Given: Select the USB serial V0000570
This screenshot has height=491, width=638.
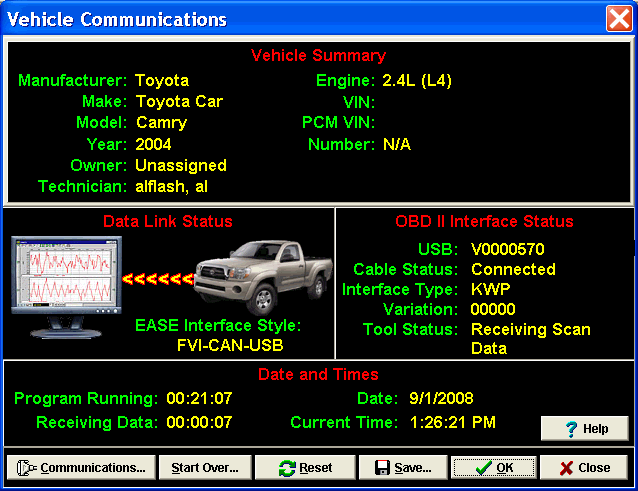Looking at the screenshot, I should pos(508,249).
